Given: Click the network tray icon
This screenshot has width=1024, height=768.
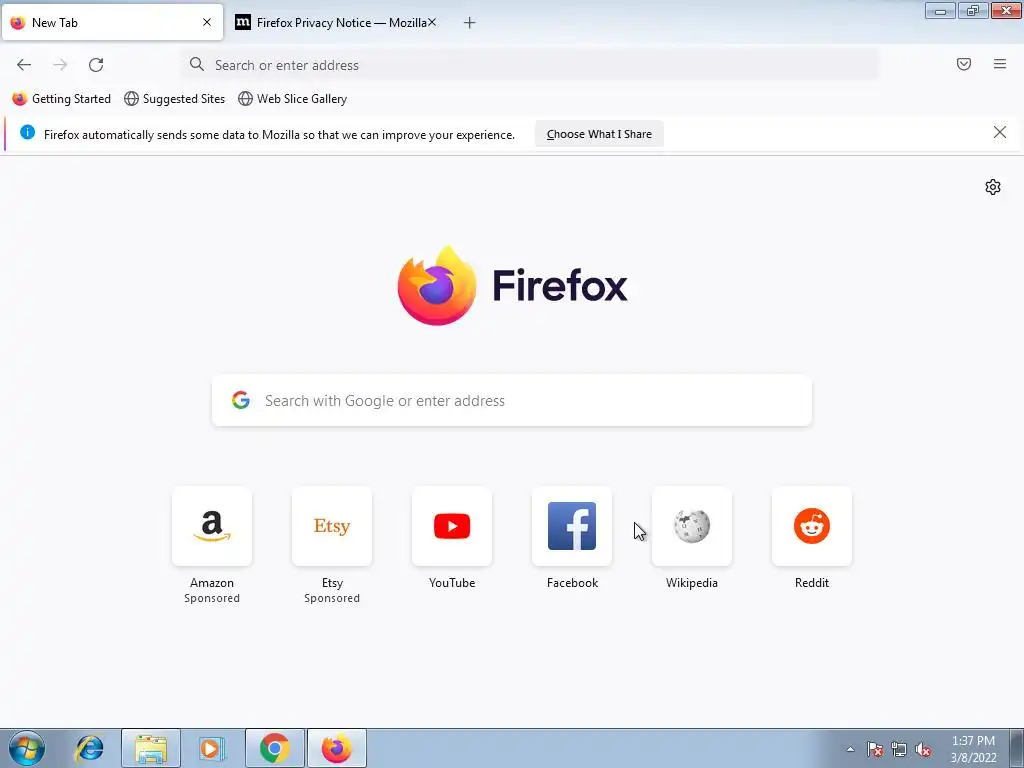Looking at the screenshot, I should [x=899, y=749].
